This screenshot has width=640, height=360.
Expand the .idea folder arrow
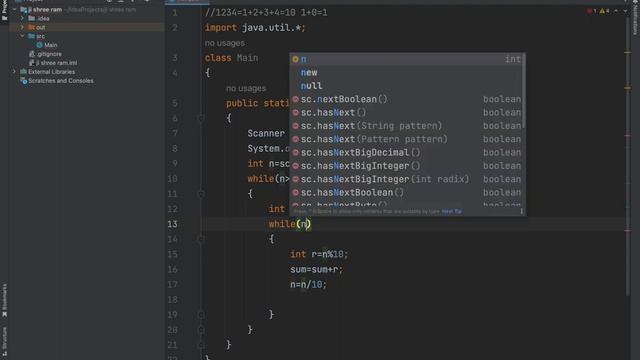[x=22, y=18]
